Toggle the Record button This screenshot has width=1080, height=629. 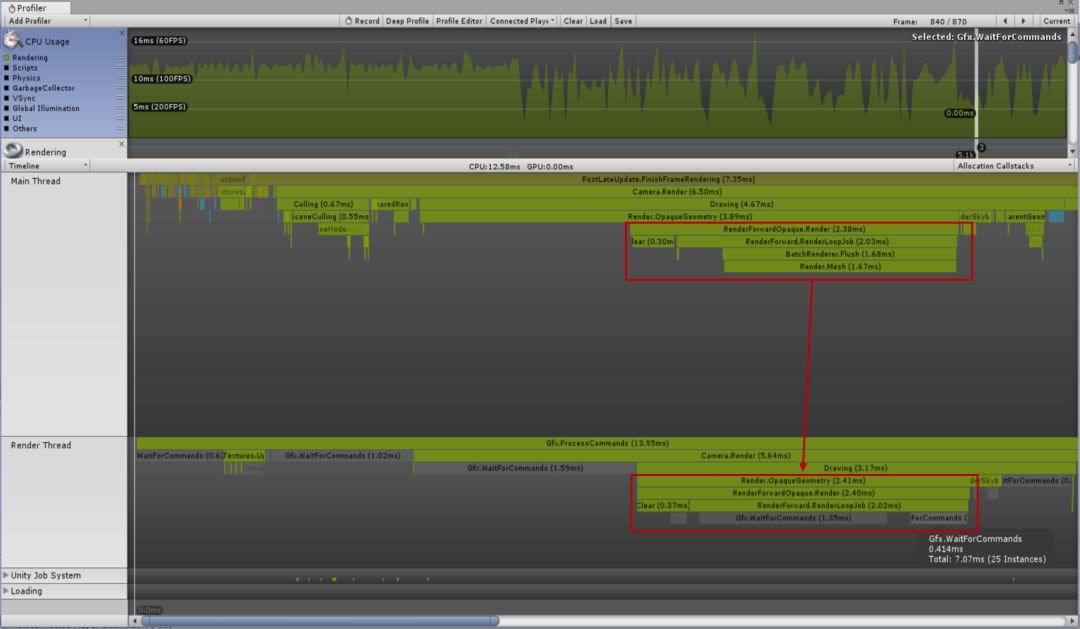[362, 21]
